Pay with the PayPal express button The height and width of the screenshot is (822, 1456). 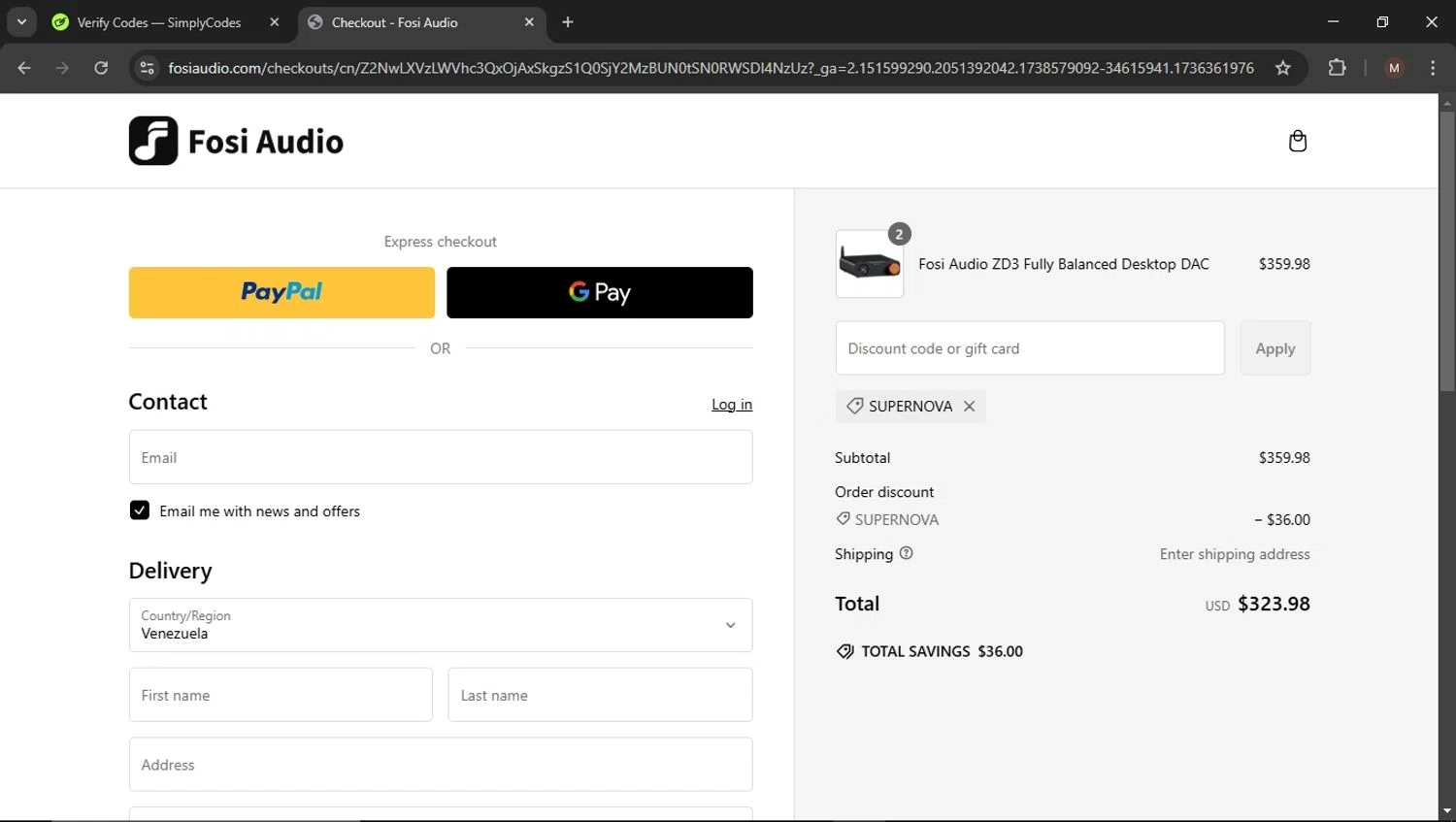coord(281,292)
